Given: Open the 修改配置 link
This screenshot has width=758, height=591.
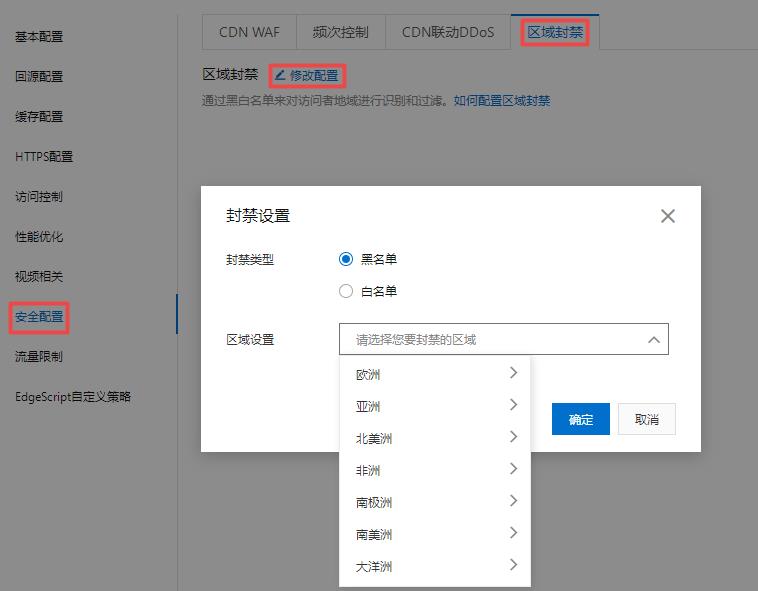Looking at the screenshot, I should [314, 75].
